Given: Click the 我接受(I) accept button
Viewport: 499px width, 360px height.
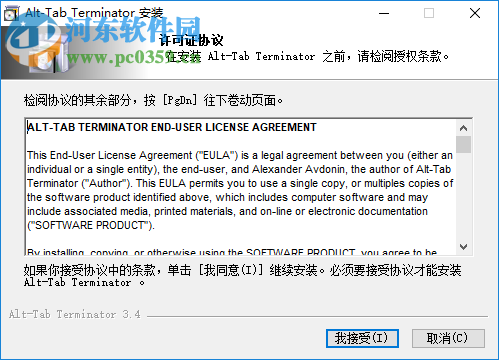Looking at the screenshot, I should (362, 338).
